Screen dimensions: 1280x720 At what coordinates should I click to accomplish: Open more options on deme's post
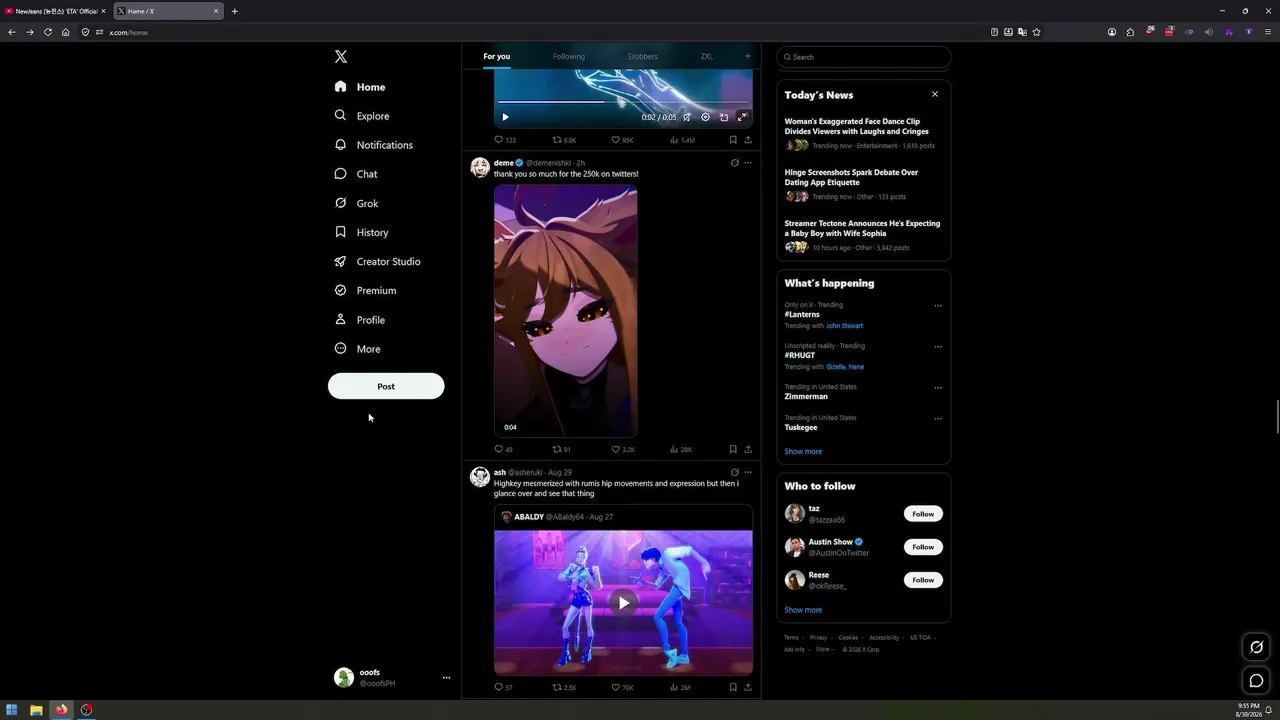(748, 163)
